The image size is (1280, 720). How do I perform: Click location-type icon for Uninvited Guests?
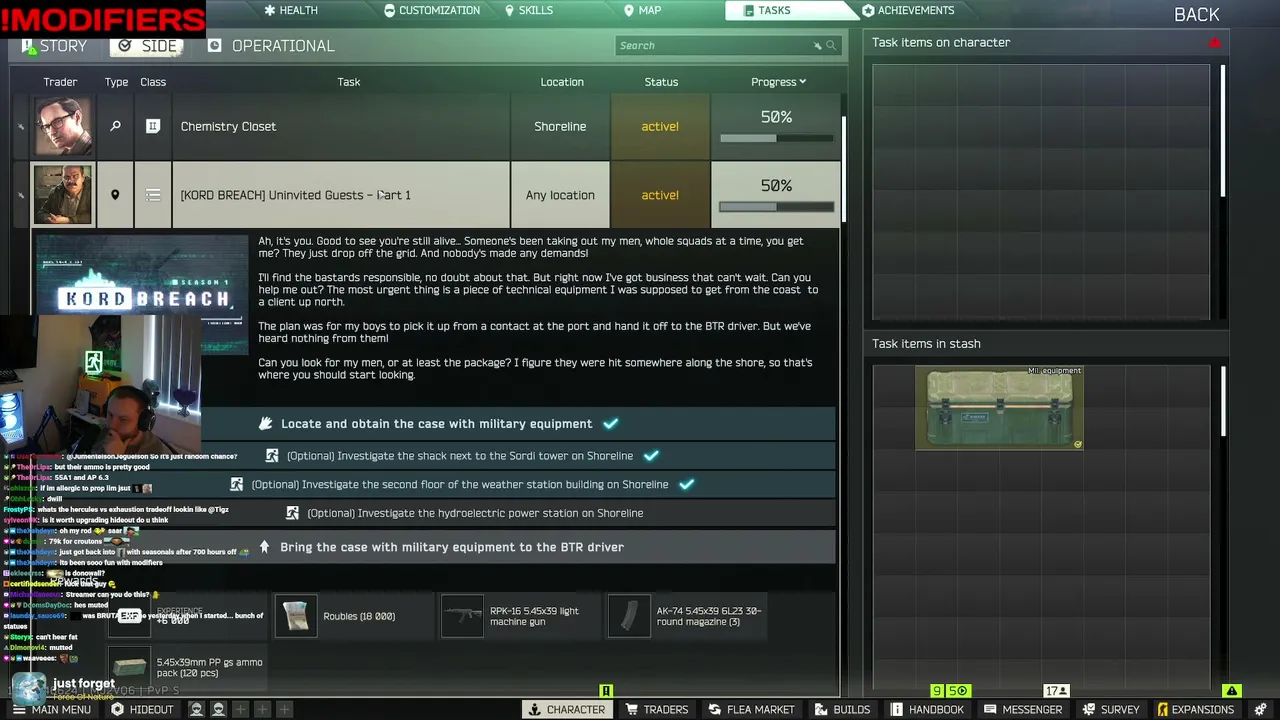(115, 195)
